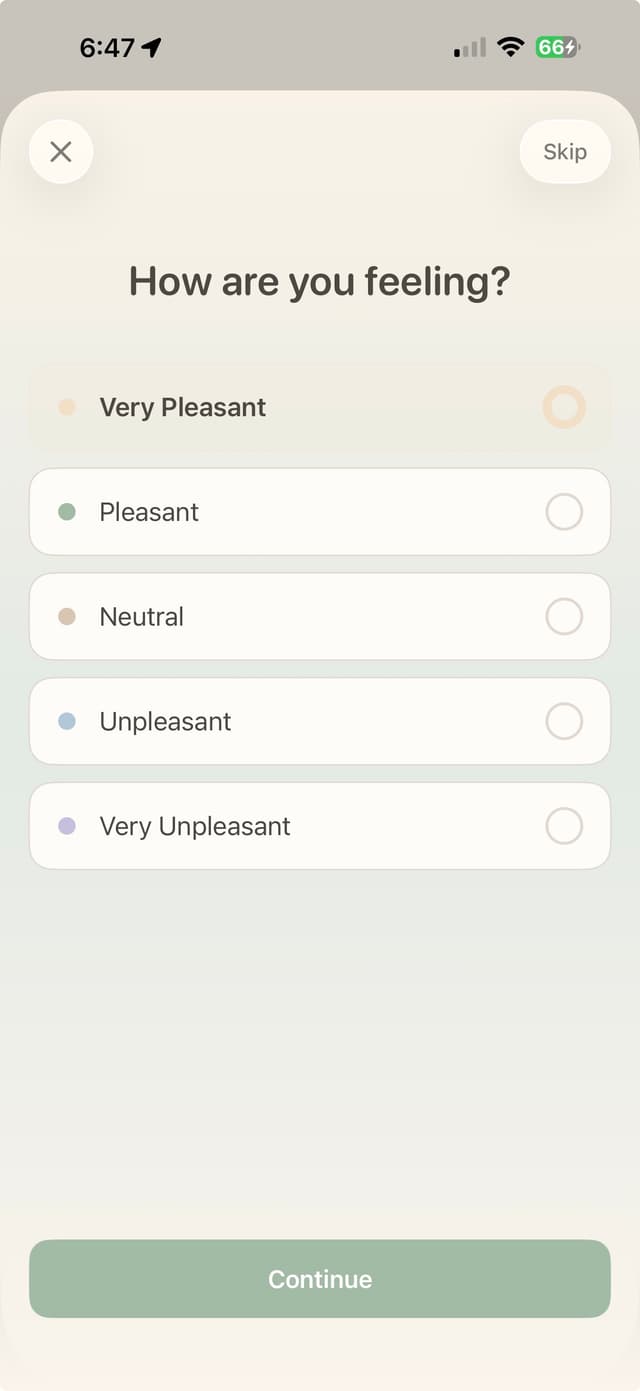Image resolution: width=640 pixels, height=1391 pixels.
Task: Select the Neutral radio button
Action: coord(563,617)
